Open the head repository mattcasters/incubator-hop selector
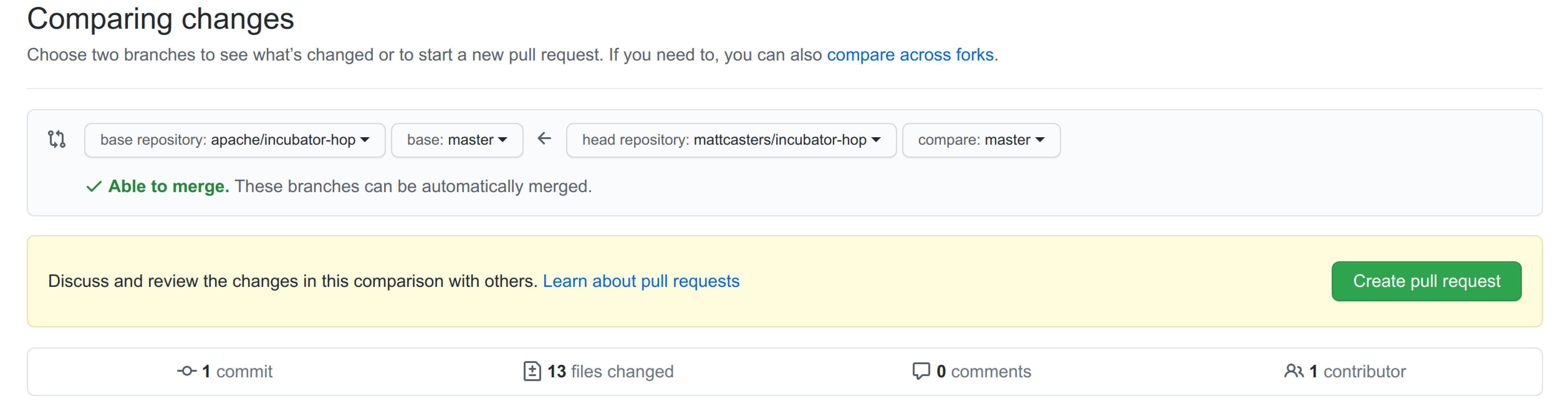This screenshot has width=1568, height=416. [x=731, y=139]
